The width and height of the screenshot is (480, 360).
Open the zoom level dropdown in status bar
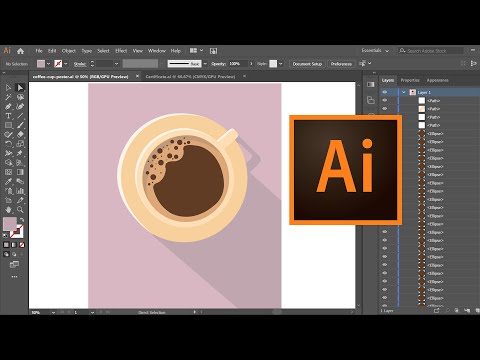pyautogui.click(x=53, y=312)
